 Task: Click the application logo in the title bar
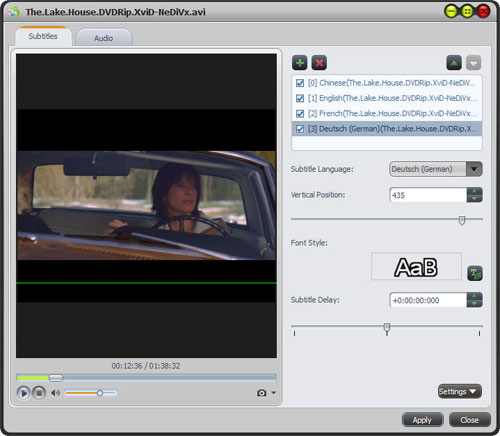point(14,12)
